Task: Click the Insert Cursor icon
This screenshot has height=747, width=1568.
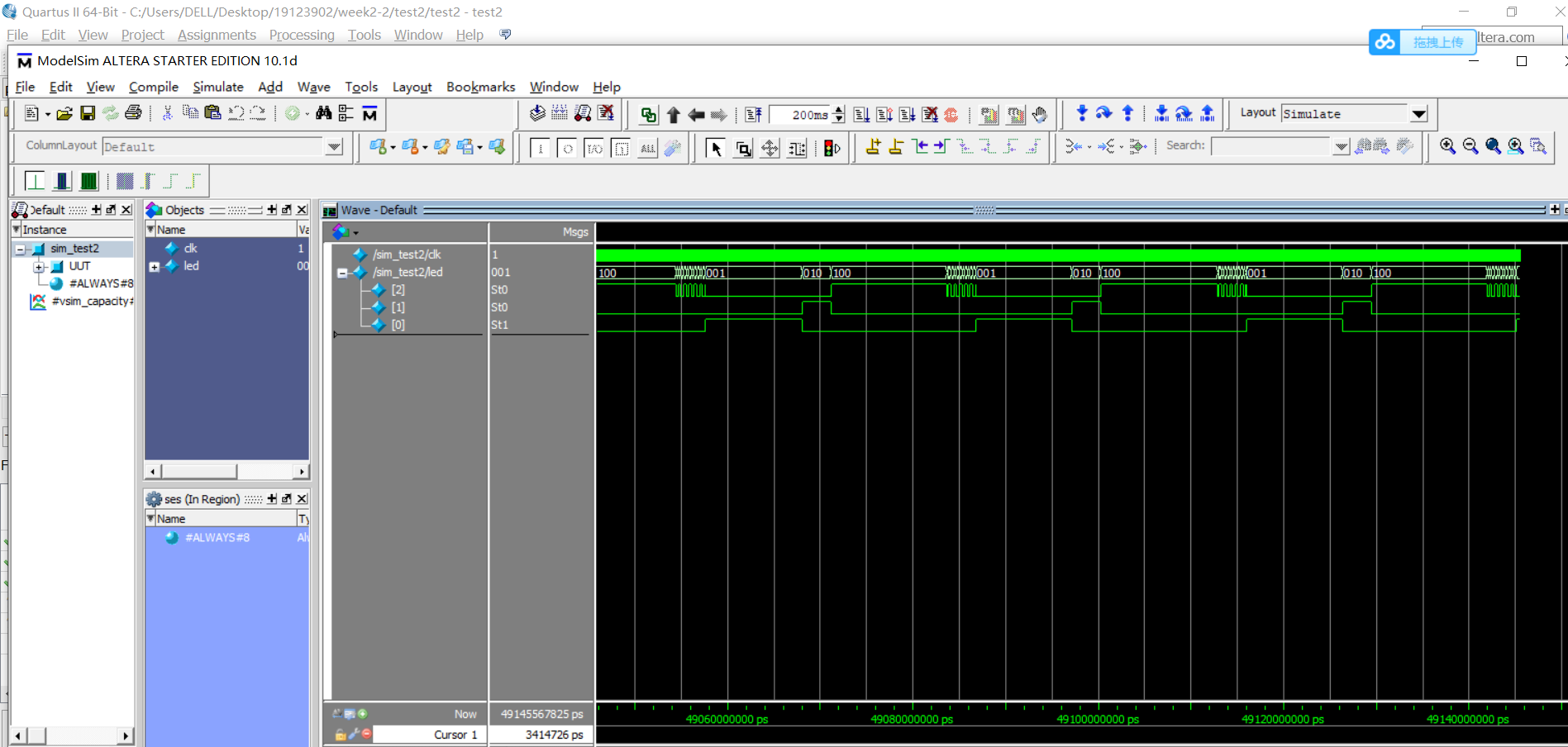Action: [873, 147]
